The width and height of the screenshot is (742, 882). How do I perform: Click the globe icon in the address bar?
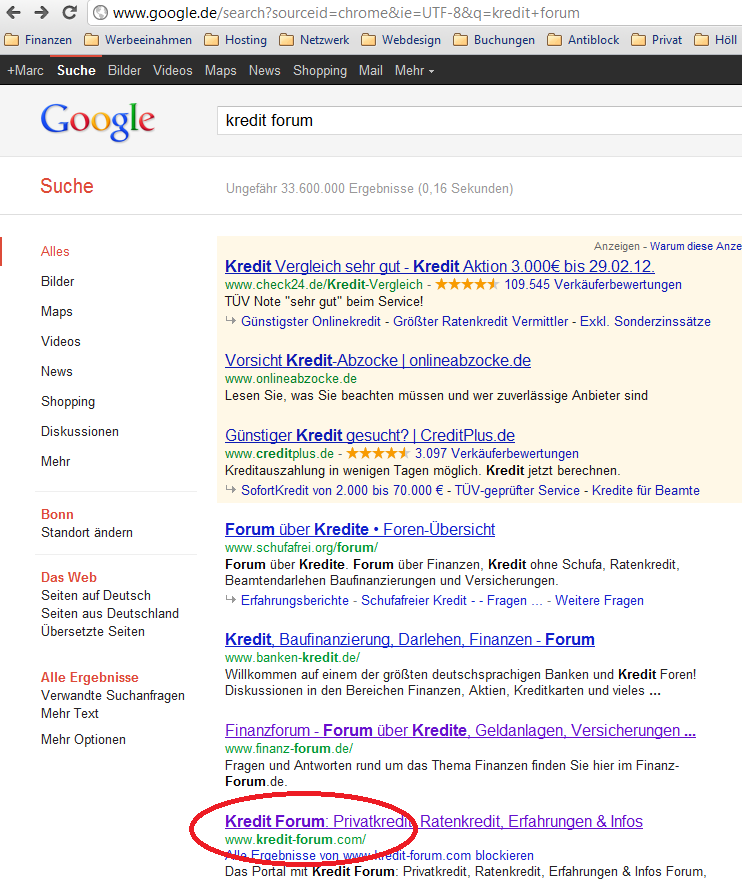(x=100, y=12)
